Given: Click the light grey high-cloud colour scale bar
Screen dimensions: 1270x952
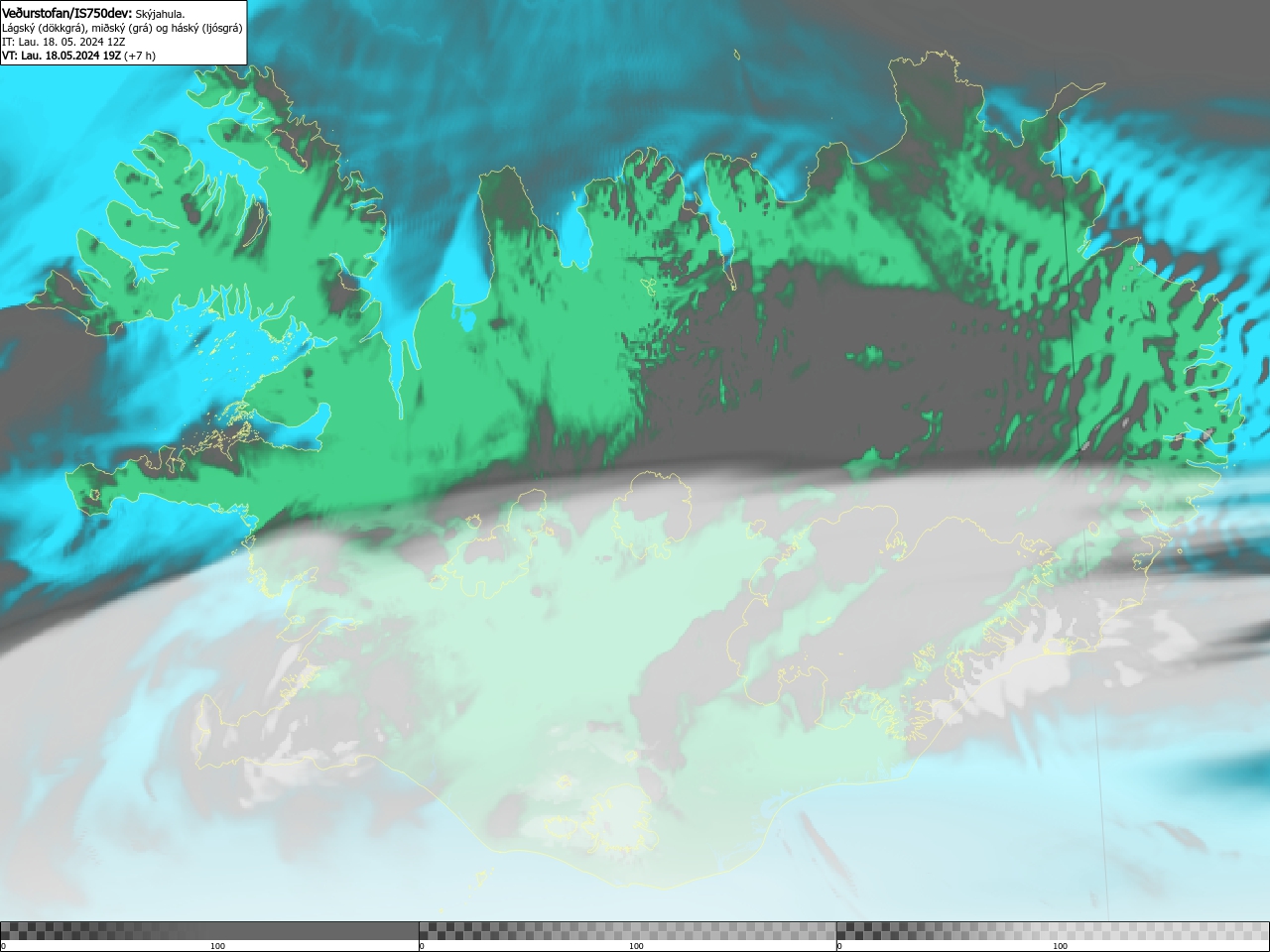Looking at the screenshot, I should [1053, 931].
